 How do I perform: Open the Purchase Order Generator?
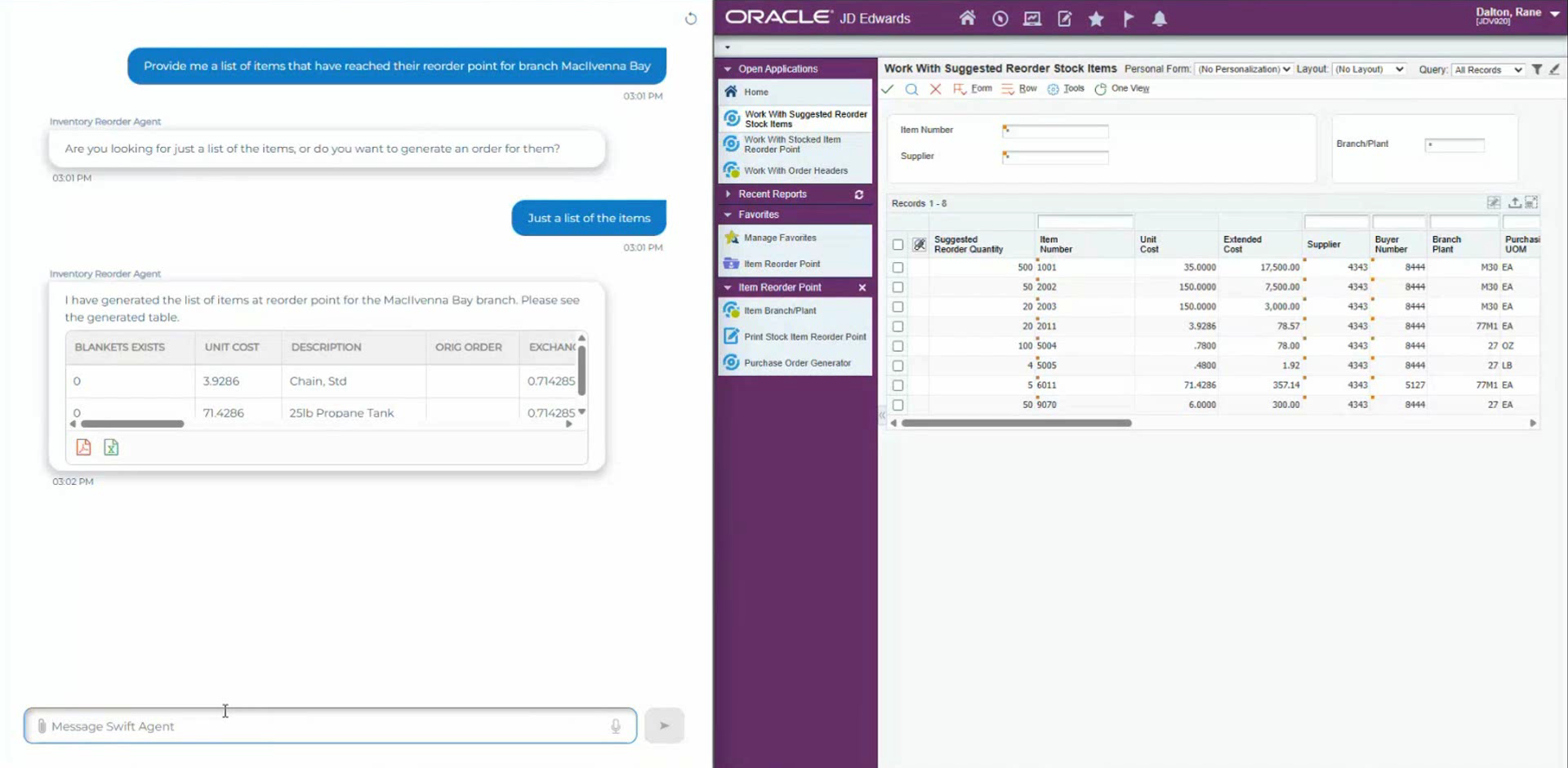[798, 362]
